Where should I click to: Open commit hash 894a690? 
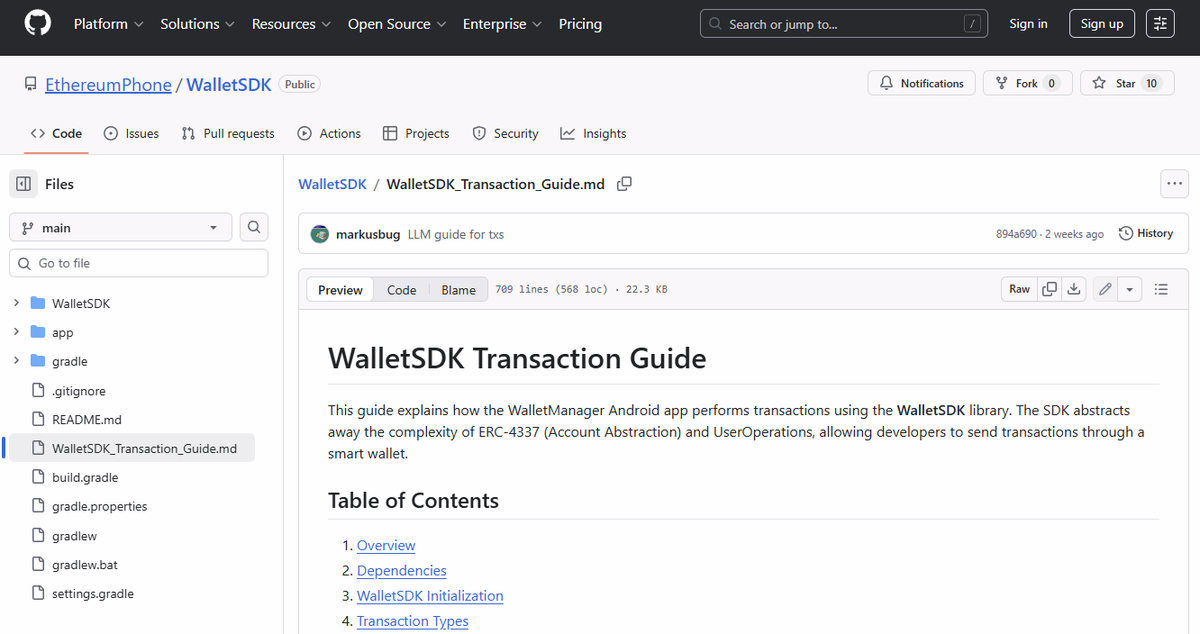(x=1017, y=234)
